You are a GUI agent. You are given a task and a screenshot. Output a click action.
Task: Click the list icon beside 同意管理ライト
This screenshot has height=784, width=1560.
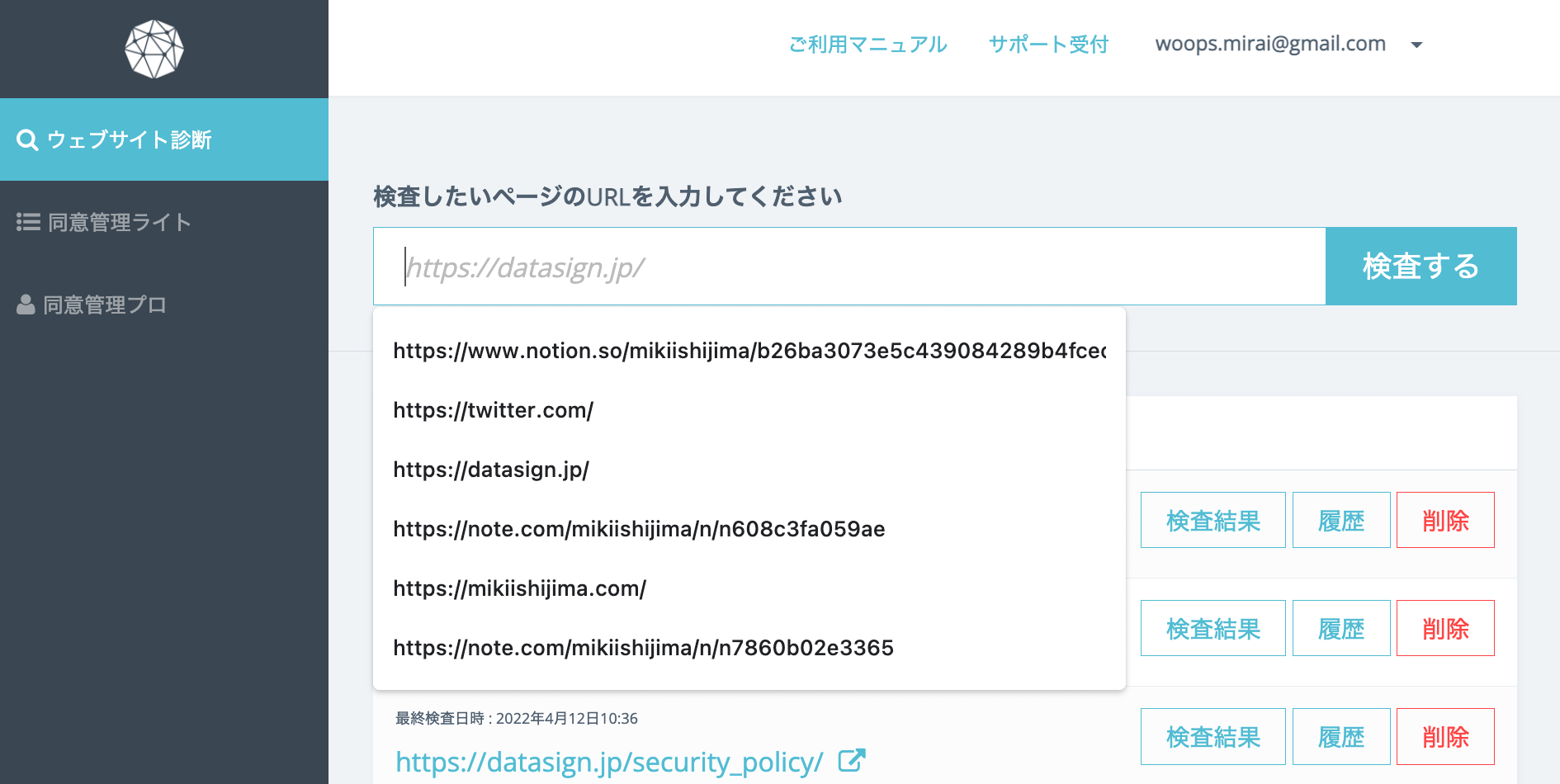tap(28, 222)
